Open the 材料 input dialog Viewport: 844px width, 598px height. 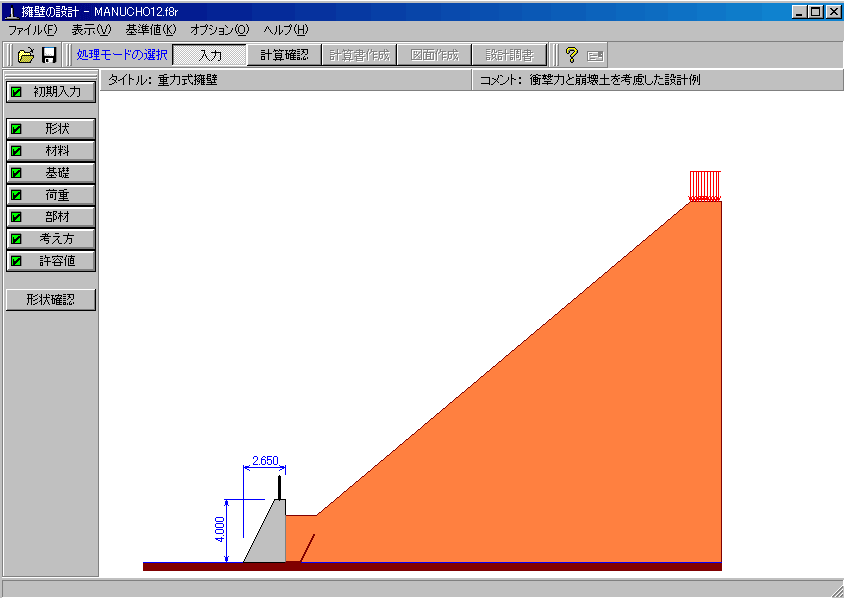(51, 151)
